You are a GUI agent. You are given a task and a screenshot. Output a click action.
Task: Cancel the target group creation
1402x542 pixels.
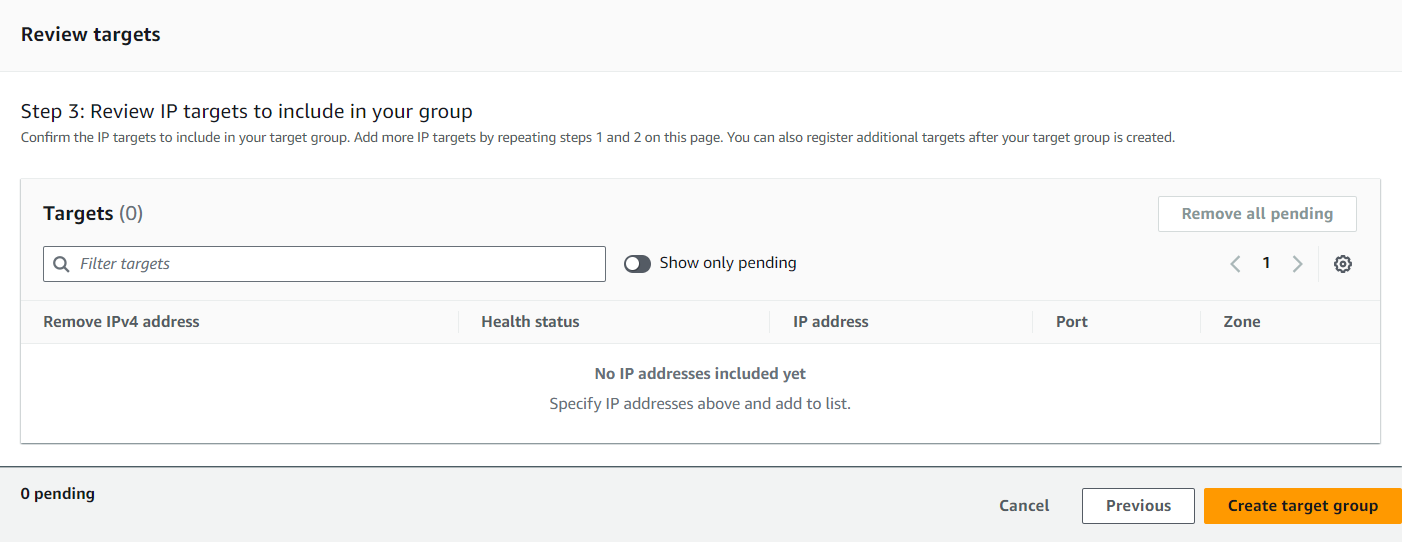(1024, 506)
